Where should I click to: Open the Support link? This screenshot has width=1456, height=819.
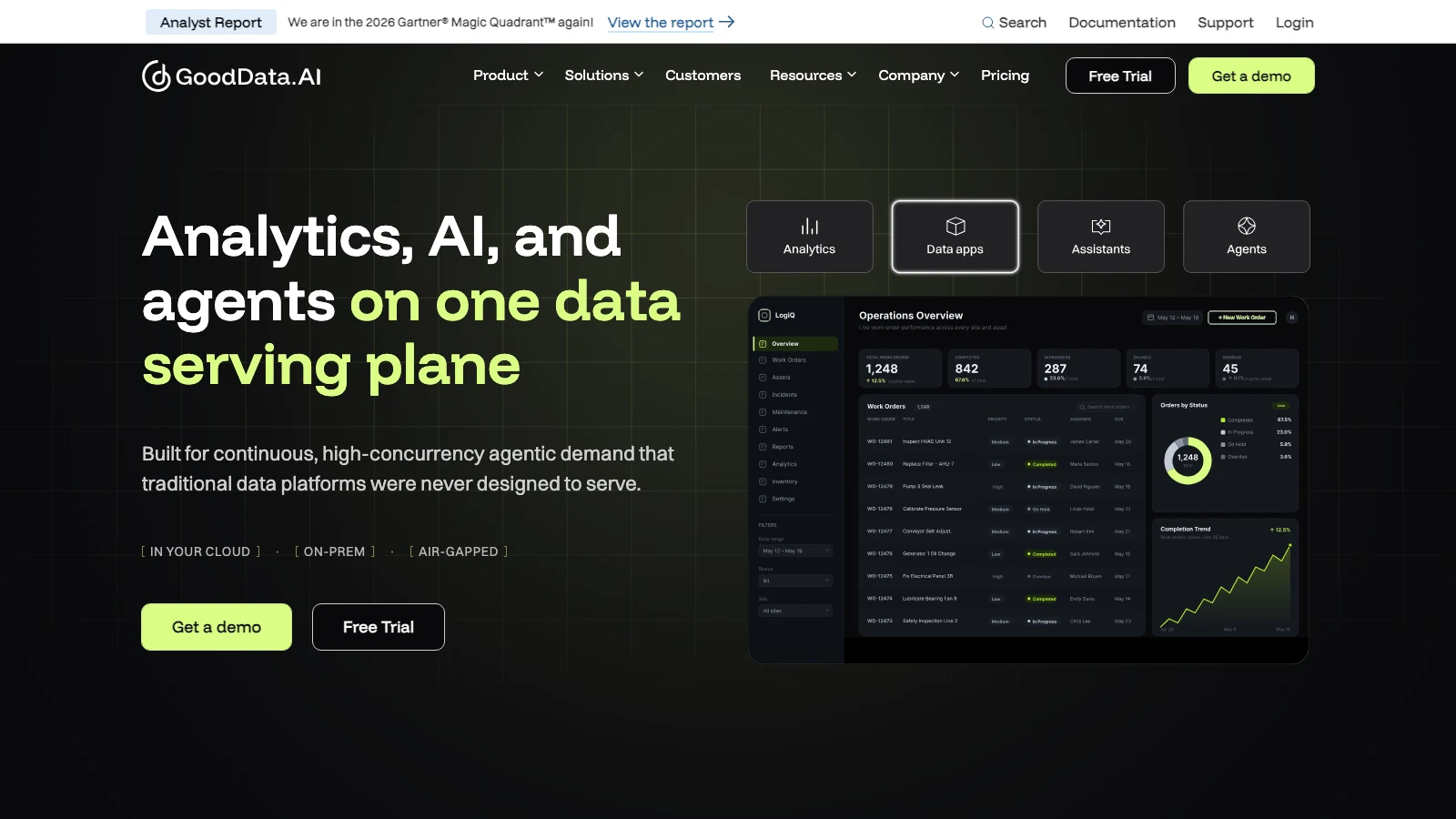coord(1225,23)
